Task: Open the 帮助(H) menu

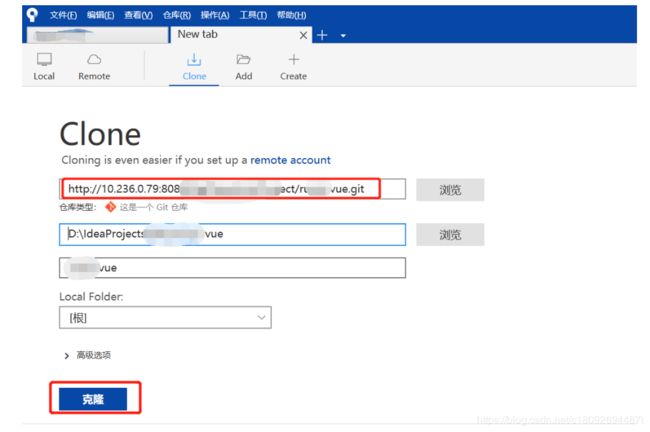Action: 291,15
